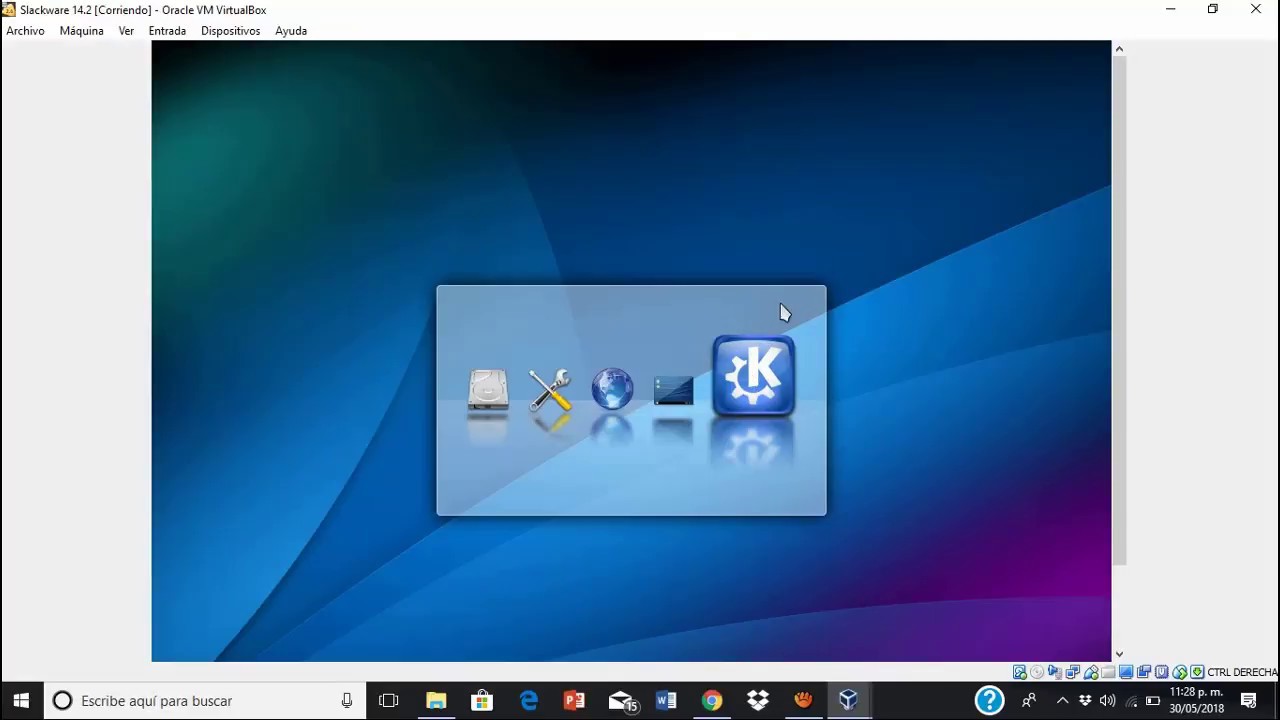Open PowerPoint from the taskbar

point(574,701)
